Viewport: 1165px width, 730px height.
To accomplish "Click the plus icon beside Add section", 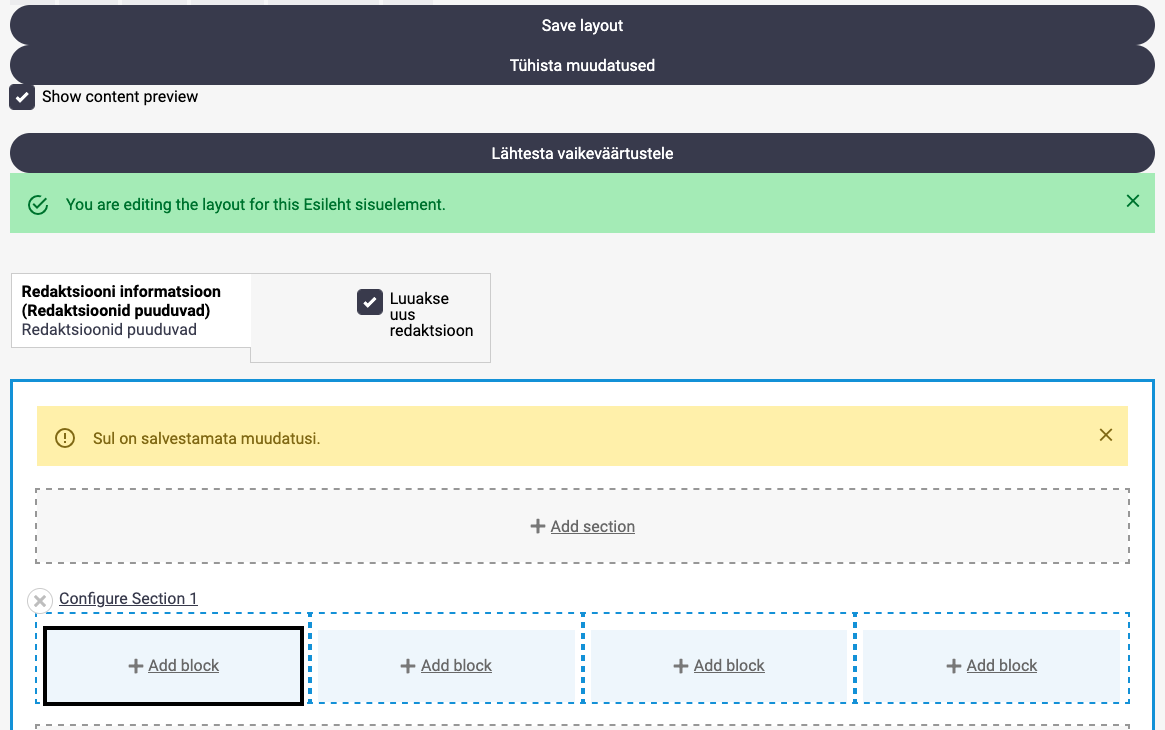I will pos(538,527).
